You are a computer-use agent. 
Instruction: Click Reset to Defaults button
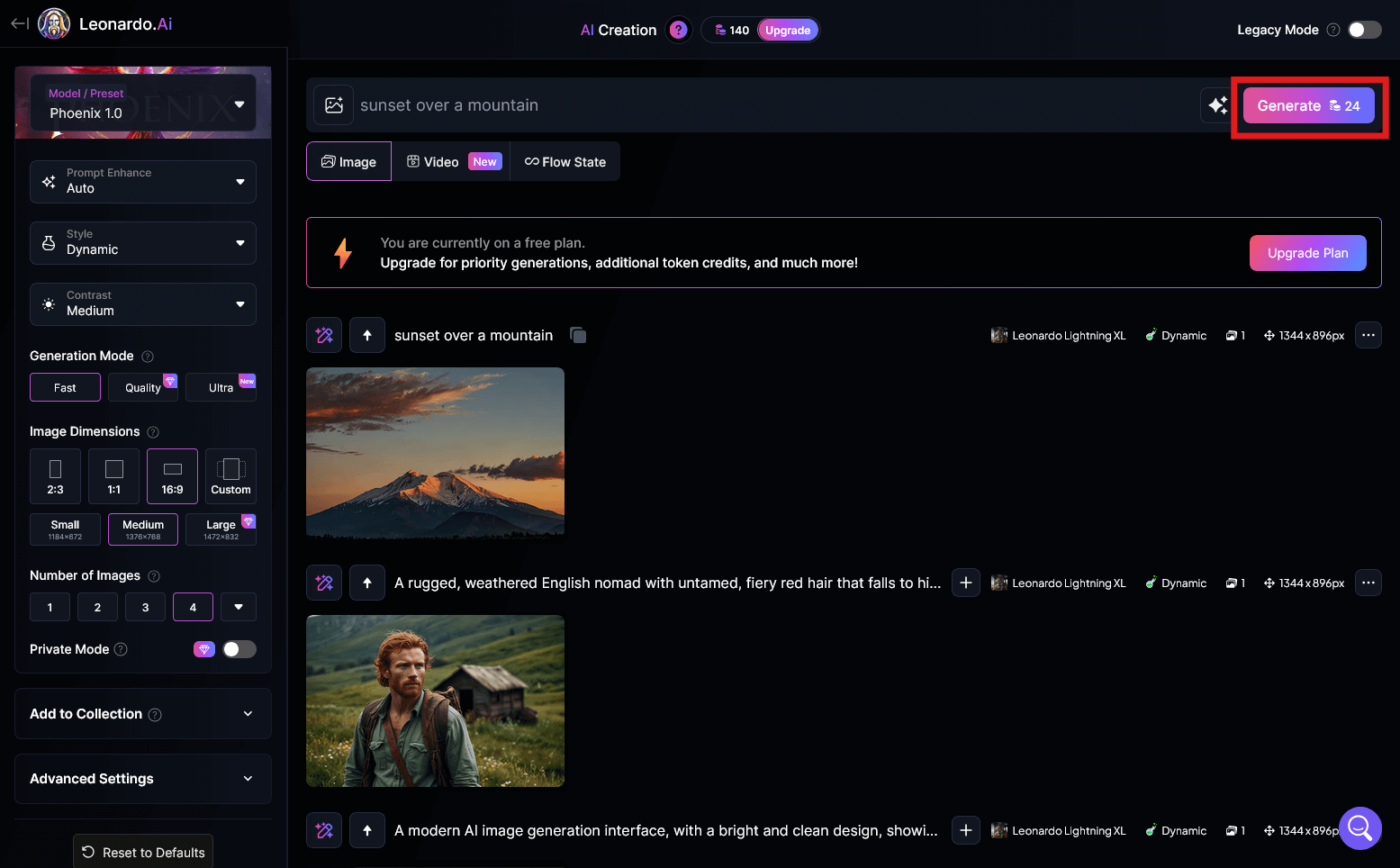coord(143,852)
